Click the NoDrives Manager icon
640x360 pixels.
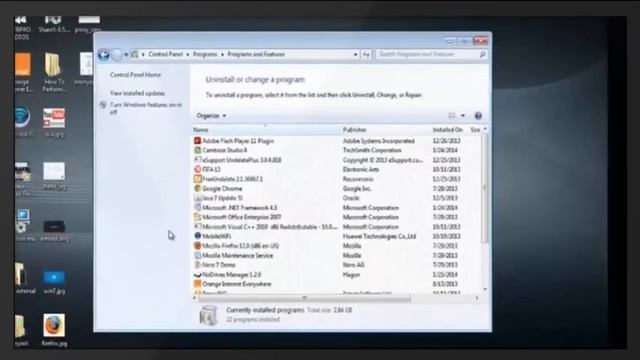[x=198, y=275]
